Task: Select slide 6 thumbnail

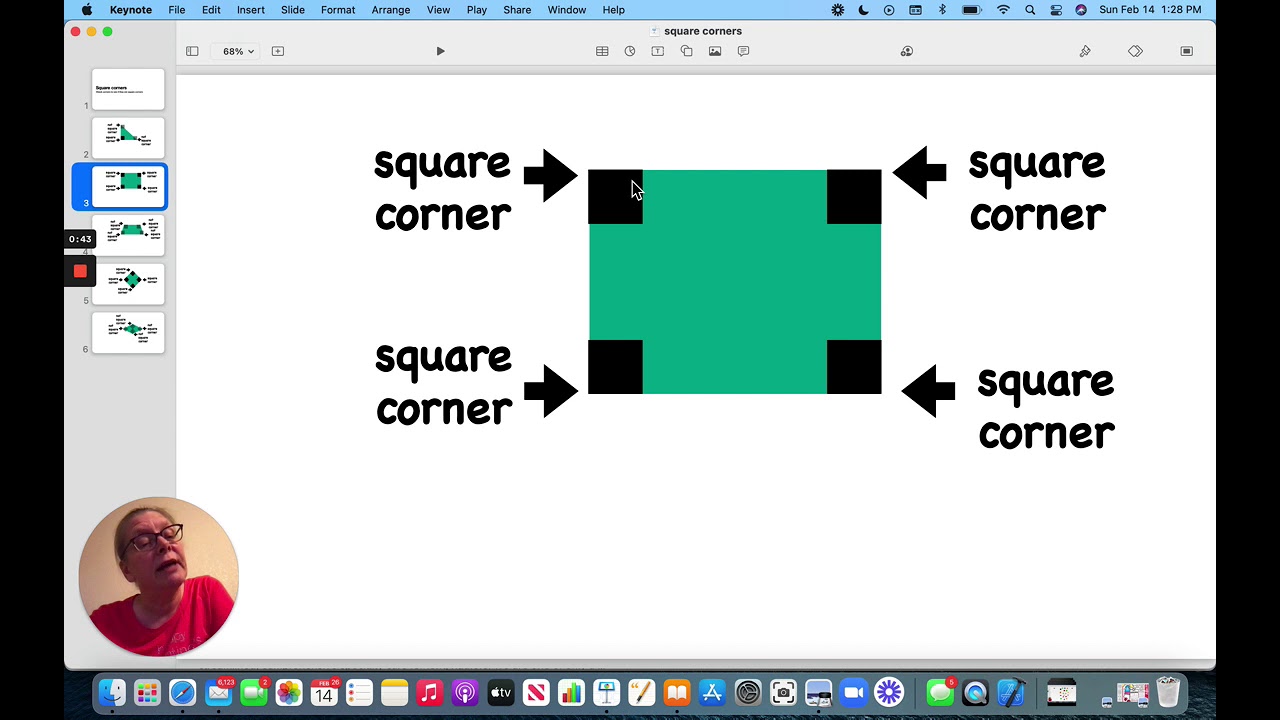Action: (128, 332)
